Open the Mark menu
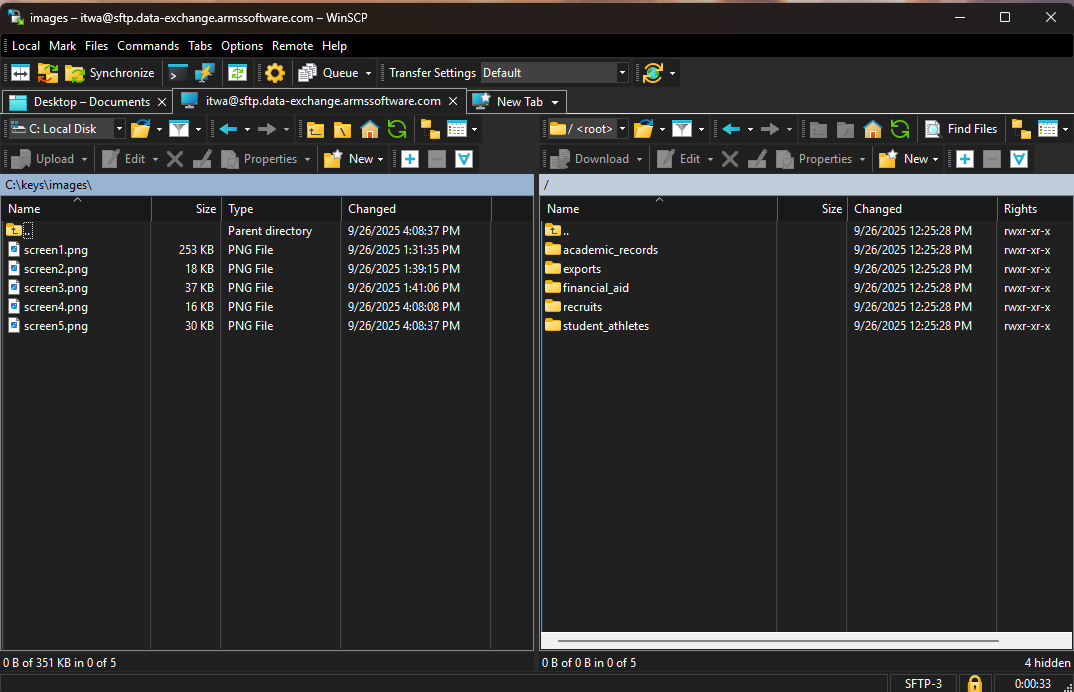 [62, 46]
